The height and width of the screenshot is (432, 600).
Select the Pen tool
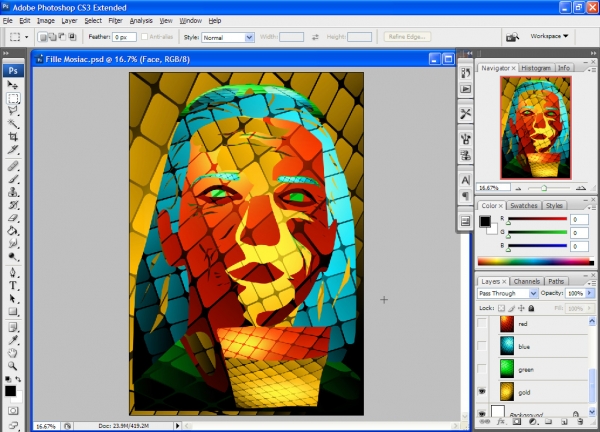[13, 272]
